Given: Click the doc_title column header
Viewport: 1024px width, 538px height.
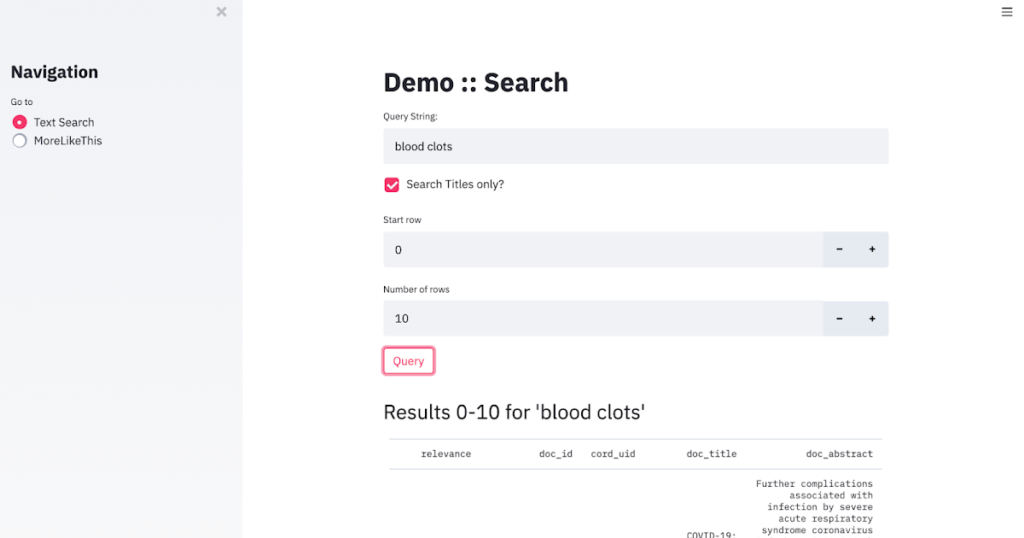Looking at the screenshot, I should point(711,454).
